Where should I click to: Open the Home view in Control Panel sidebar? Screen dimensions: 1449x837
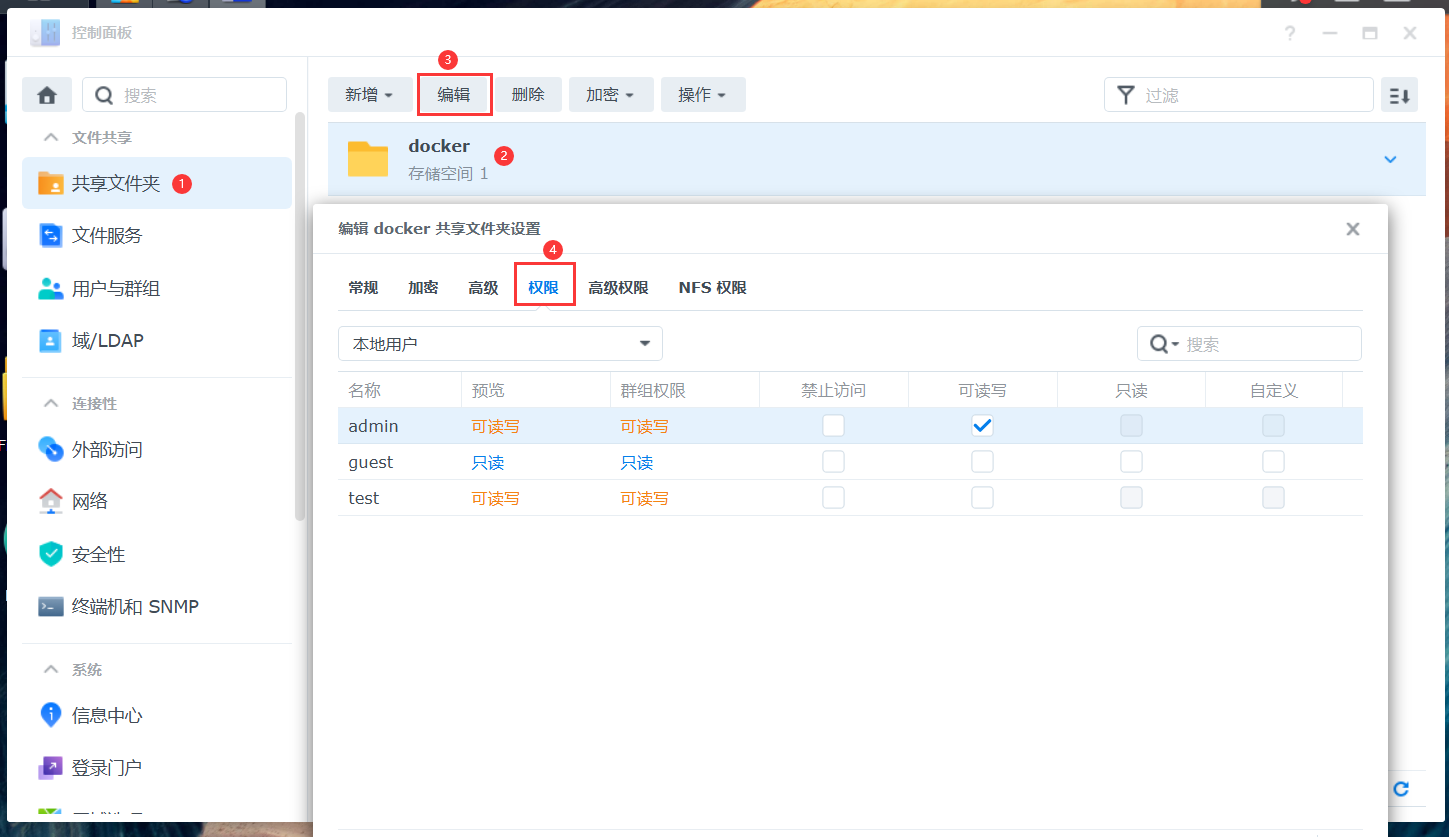click(46, 94)
